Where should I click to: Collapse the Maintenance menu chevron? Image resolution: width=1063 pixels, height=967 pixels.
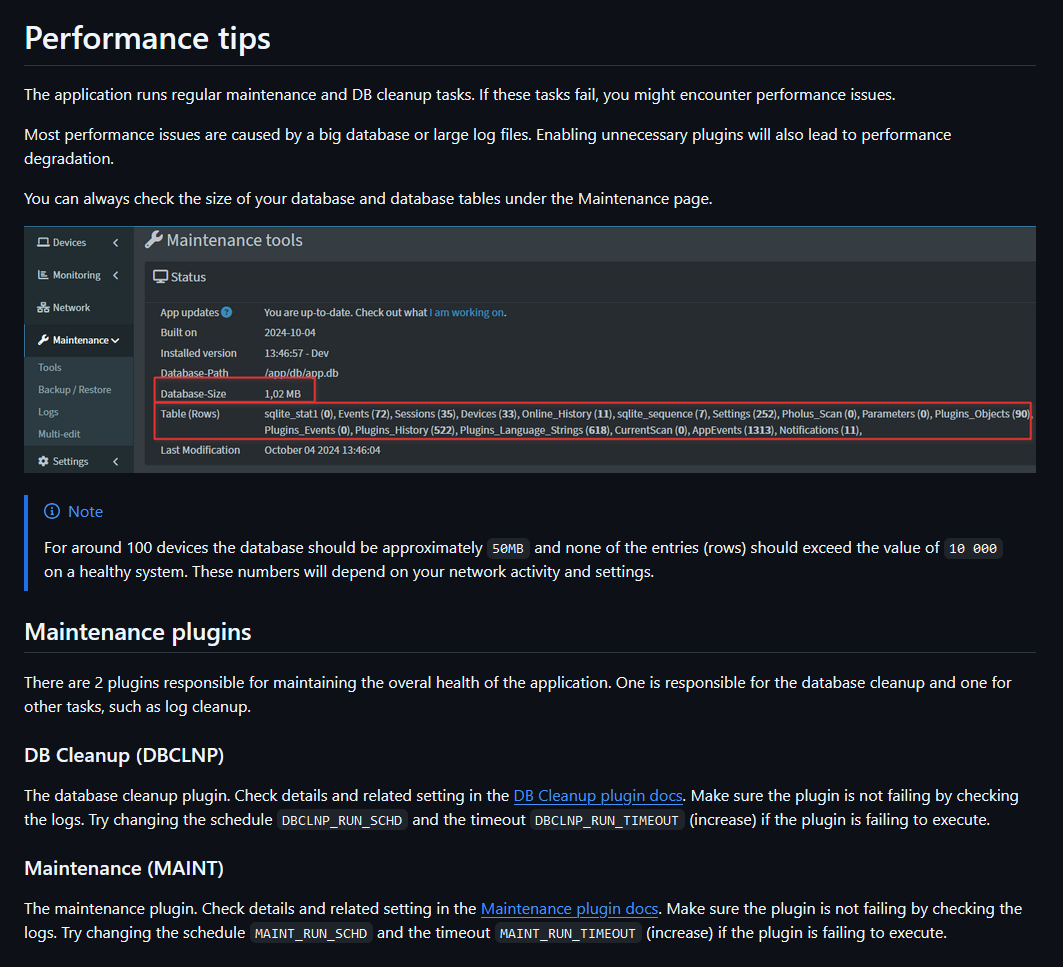coord(115,340)
